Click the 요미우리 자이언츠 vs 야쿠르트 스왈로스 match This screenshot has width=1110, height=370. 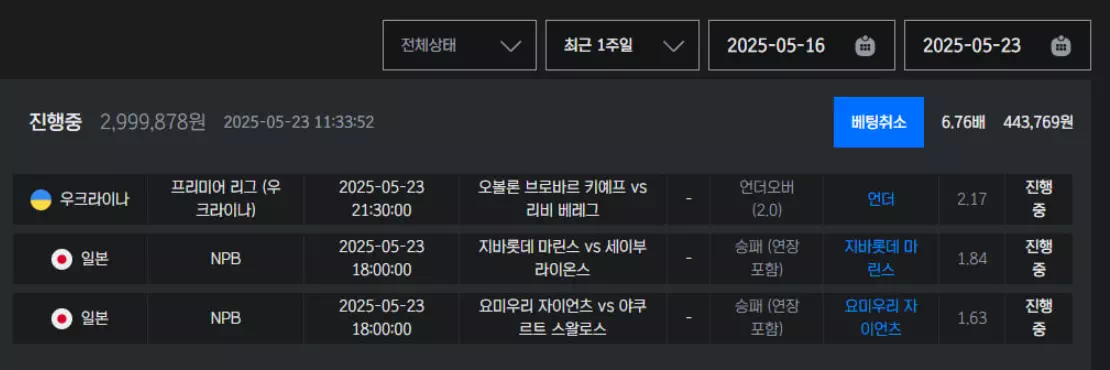click(563, 318)
